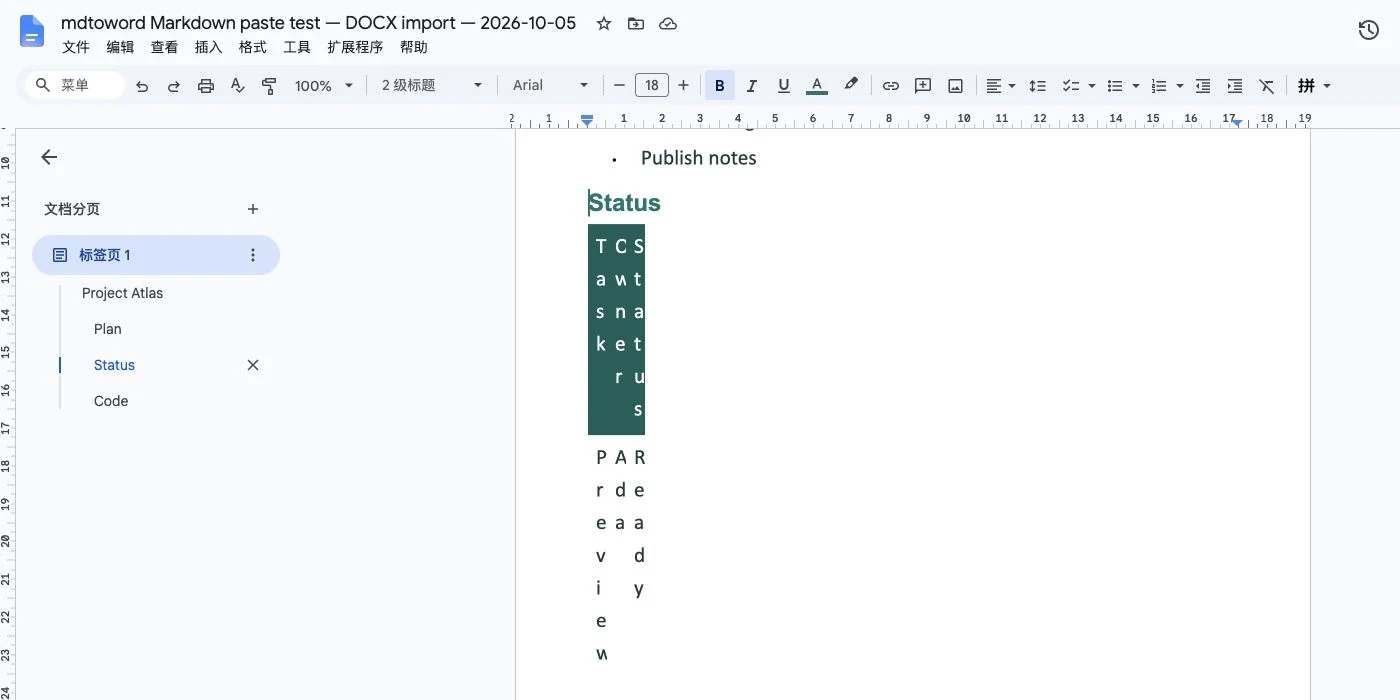Move document to a folder
Screen dimensions: 1400x700
point(636,24)
